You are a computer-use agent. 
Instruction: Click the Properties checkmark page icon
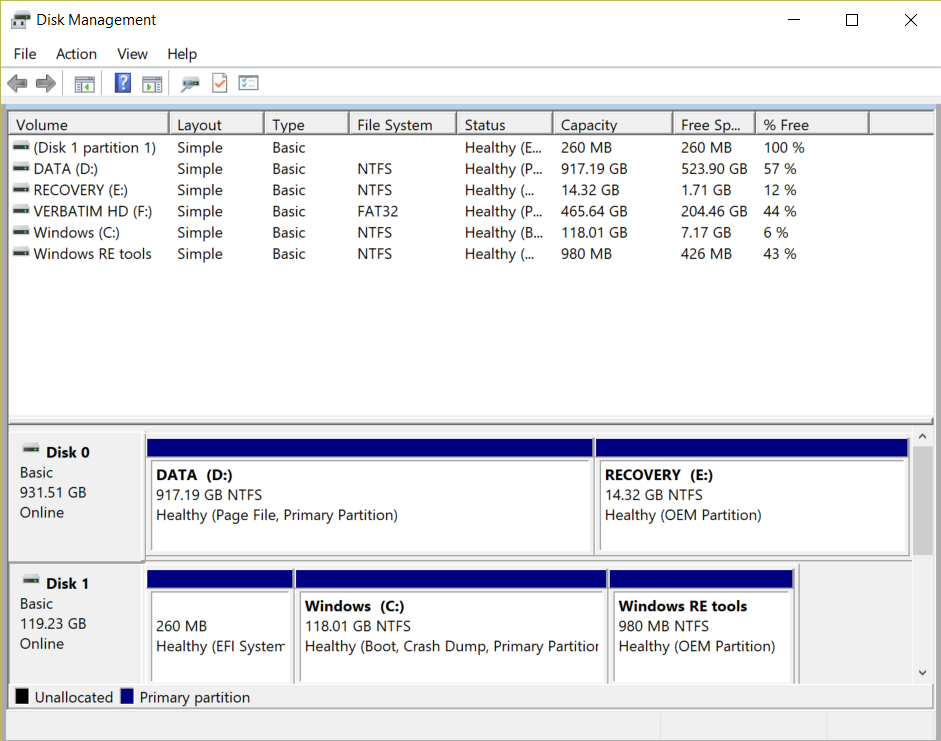click(x=219, y=83)
